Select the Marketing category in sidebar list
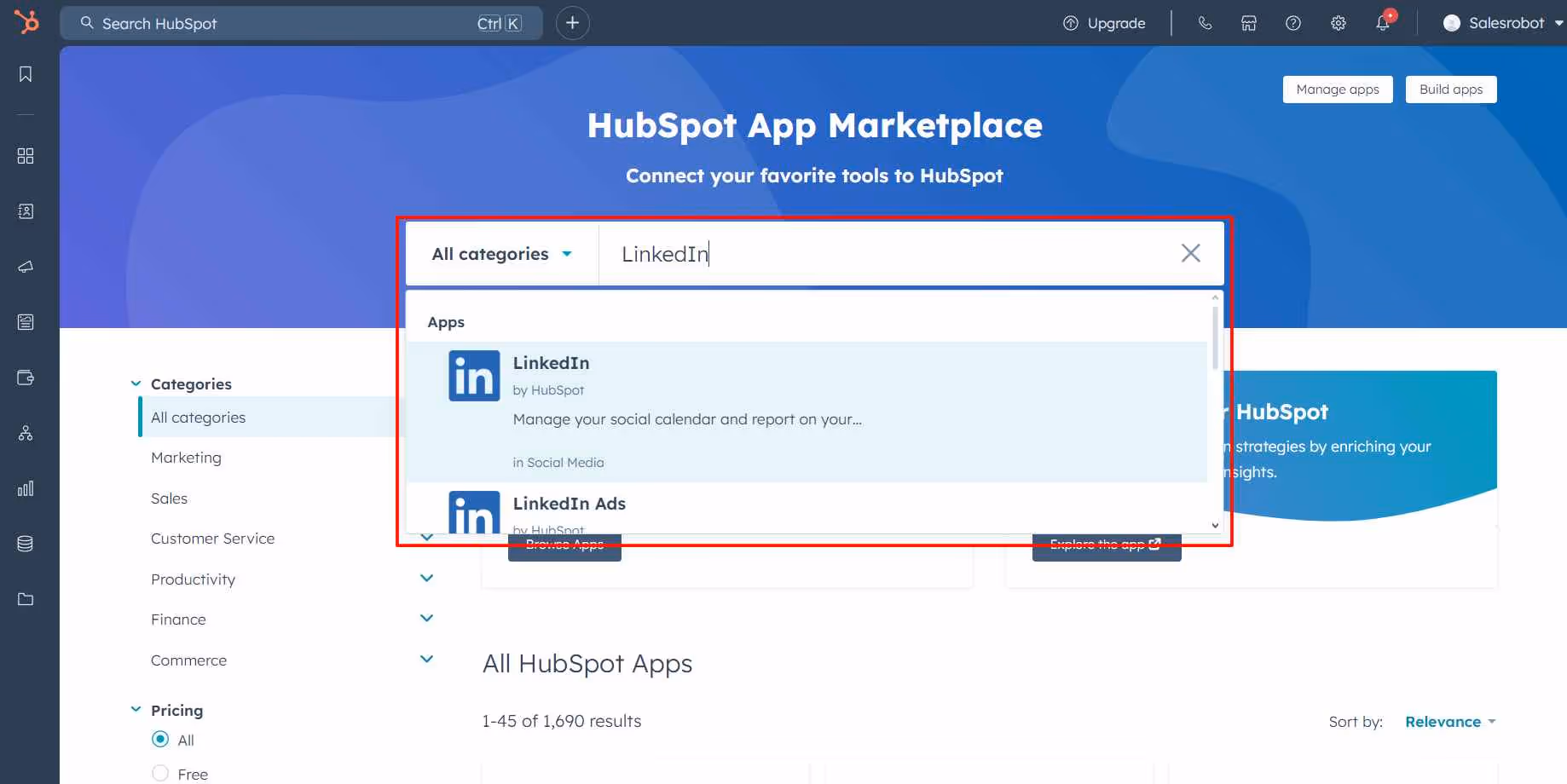The image size is (1567, 784). click(x=186, y=457)
